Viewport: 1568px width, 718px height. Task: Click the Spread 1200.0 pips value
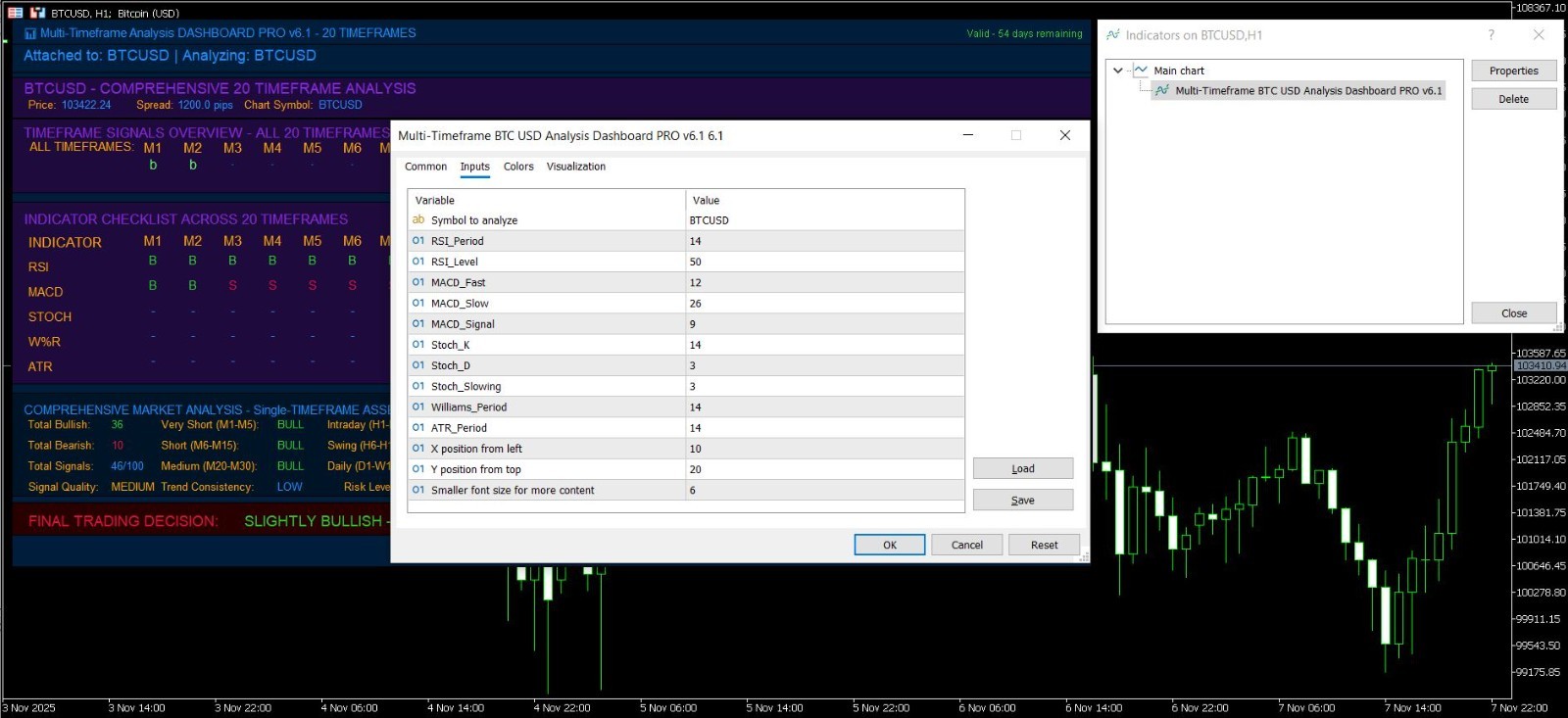pyautogui.click(x=205, y=105)
